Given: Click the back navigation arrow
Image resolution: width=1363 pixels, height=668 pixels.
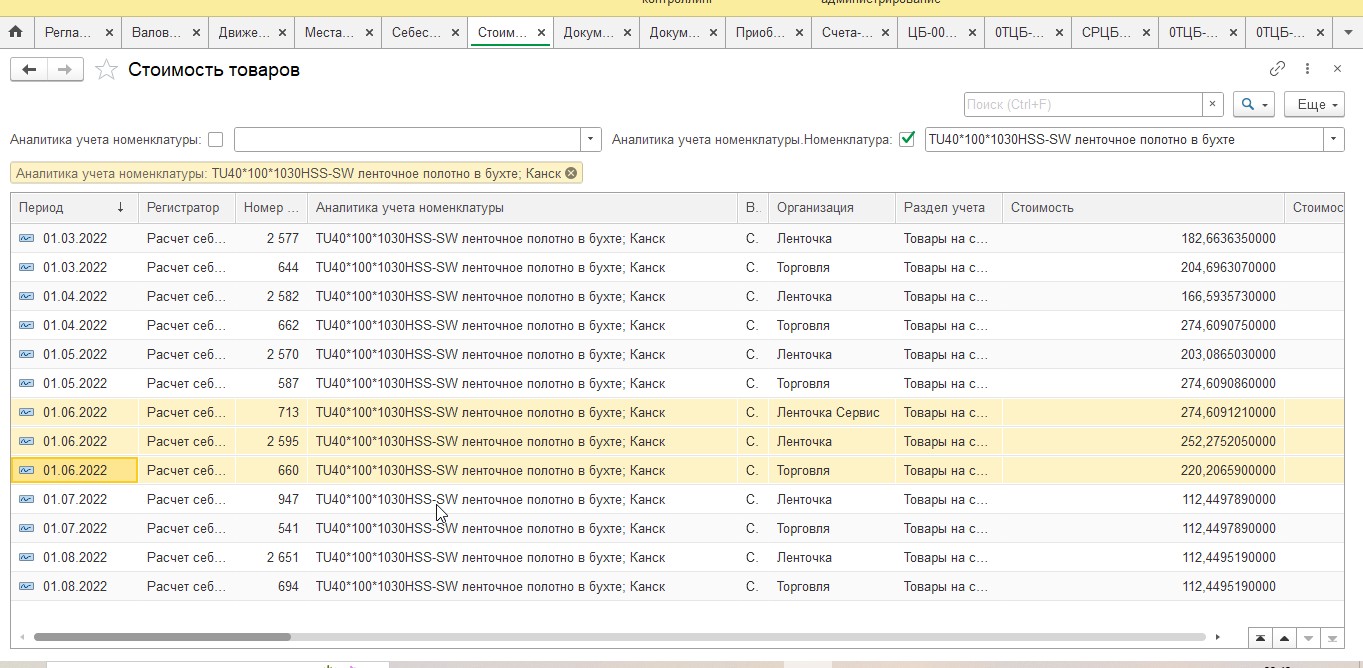Looking at the screenshot, I should coord(29,70).
